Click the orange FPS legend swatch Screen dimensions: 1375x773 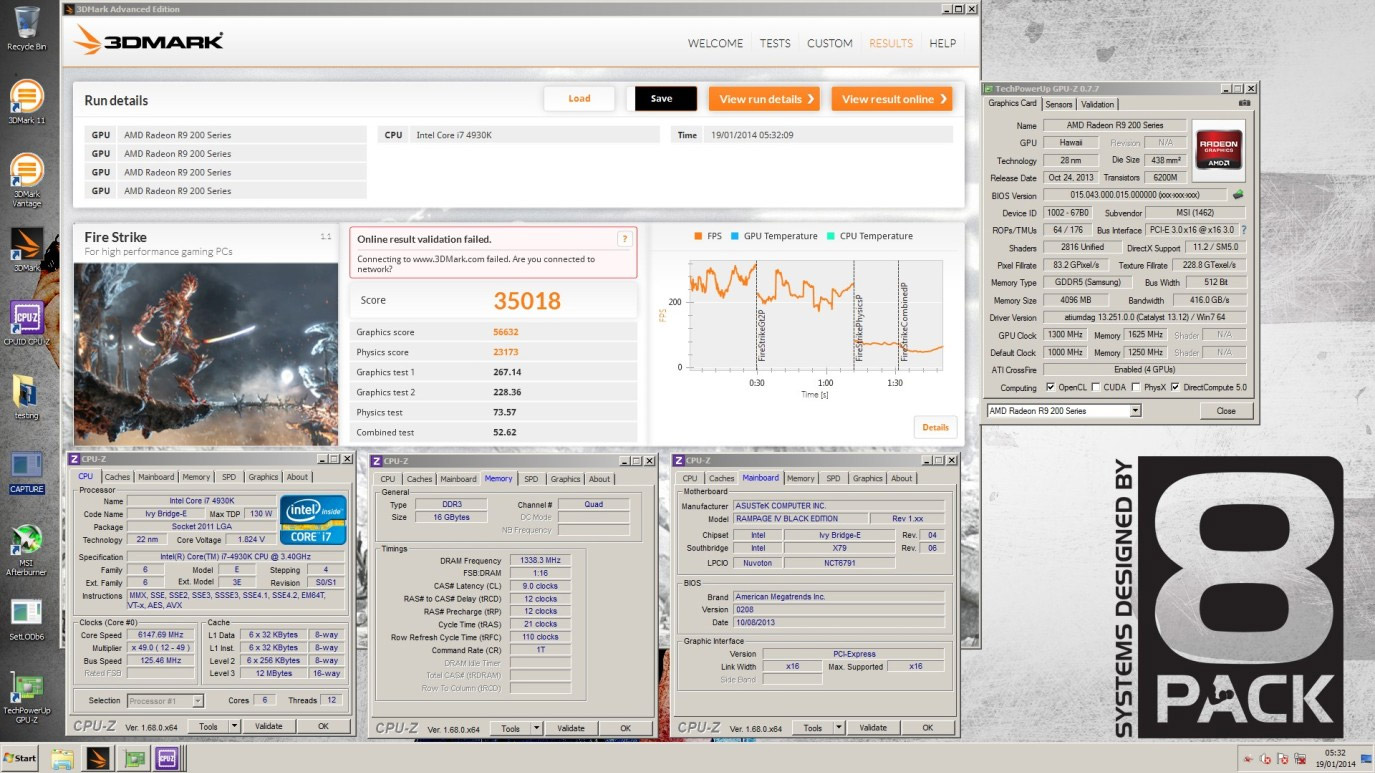pos(698,236)
